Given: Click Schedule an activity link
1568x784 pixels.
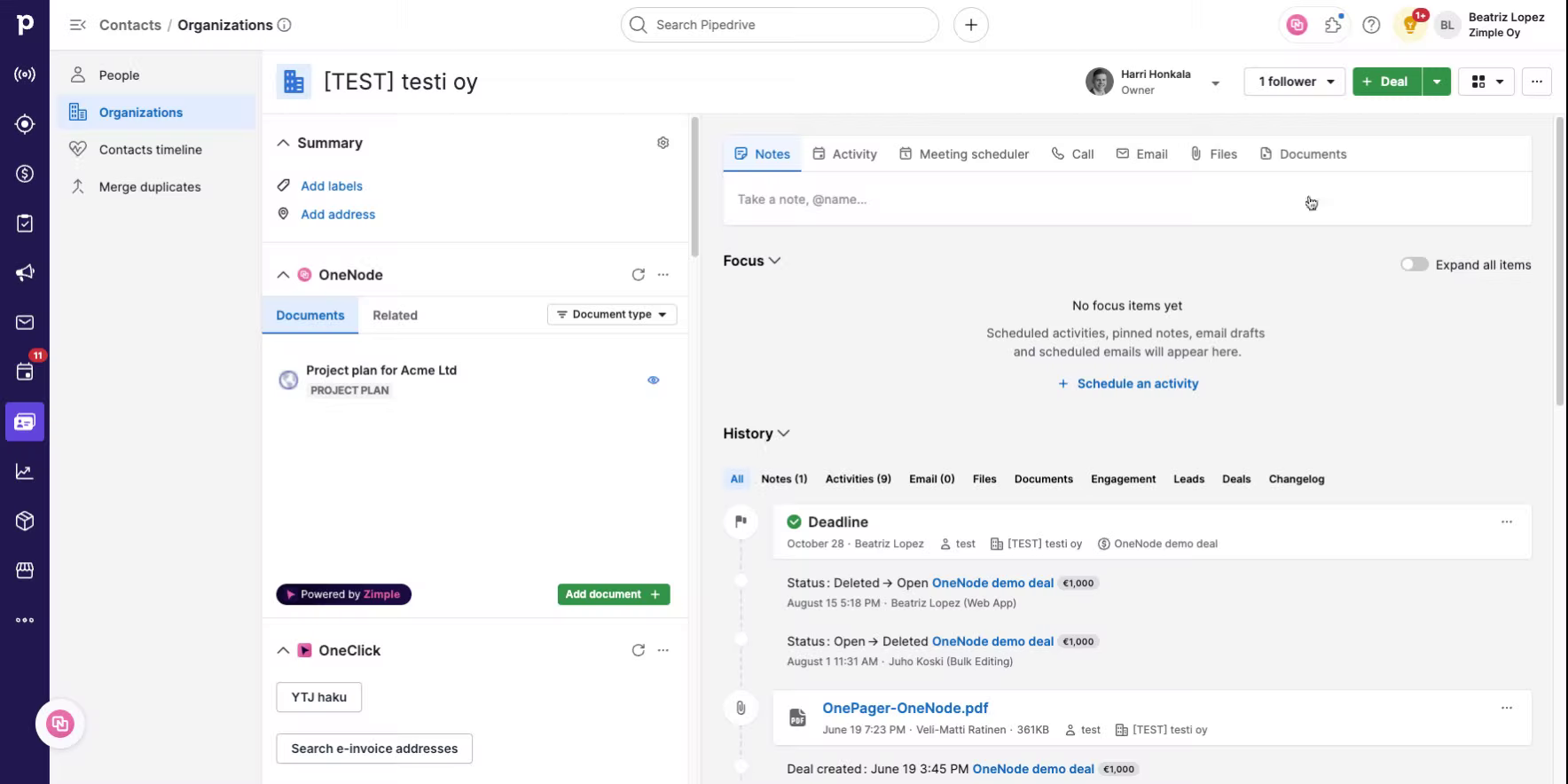Looking at the screenshot, I should [1128, 384].
